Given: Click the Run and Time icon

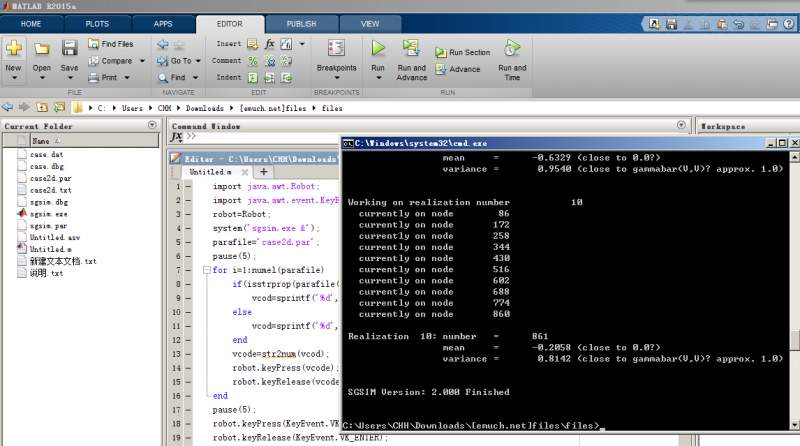Looking at the screenshot, I should tap(511, 49).
